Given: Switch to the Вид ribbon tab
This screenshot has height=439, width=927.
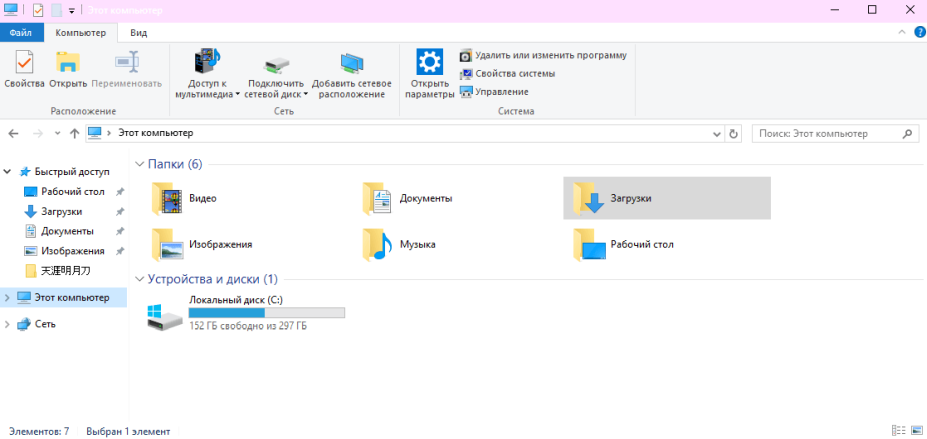Looking at the screenshot, I should point(138,33).
